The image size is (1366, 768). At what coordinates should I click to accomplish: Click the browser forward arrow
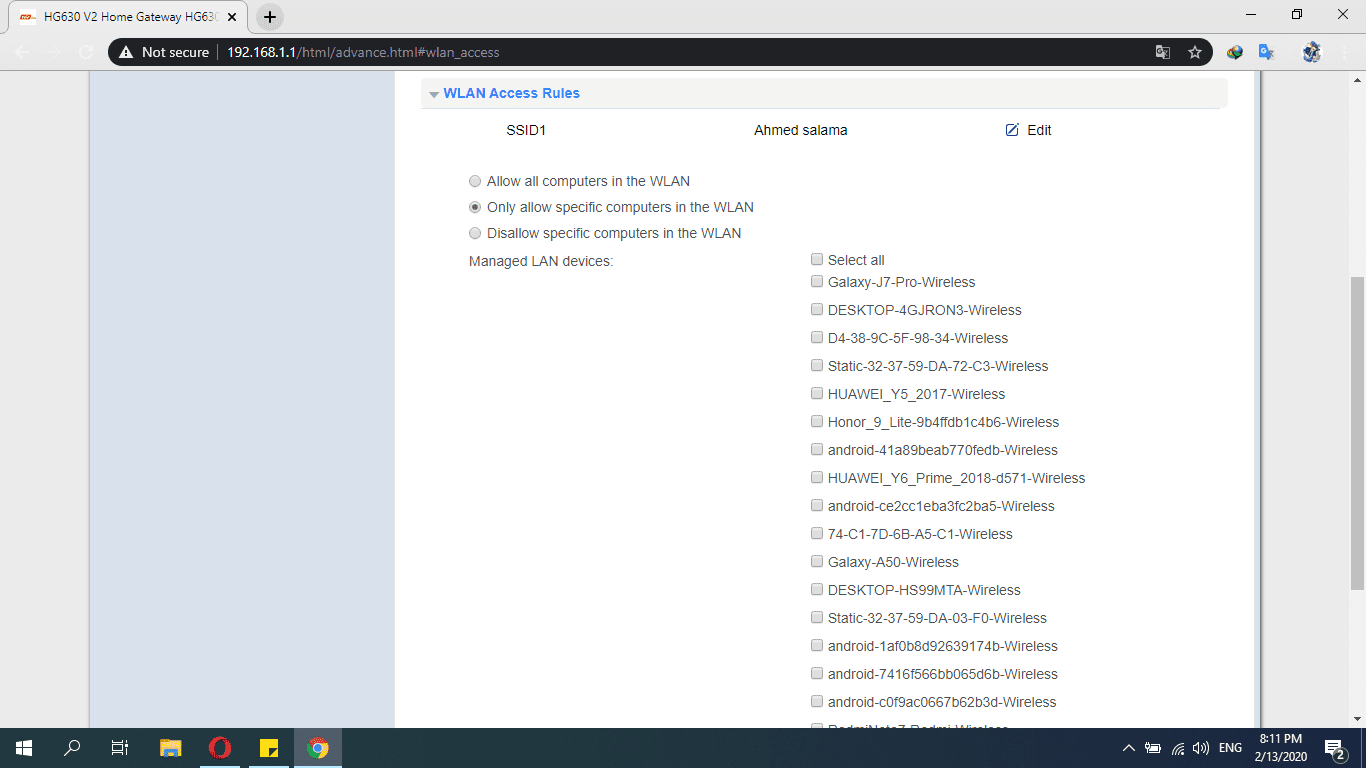[x=55, y=52]
